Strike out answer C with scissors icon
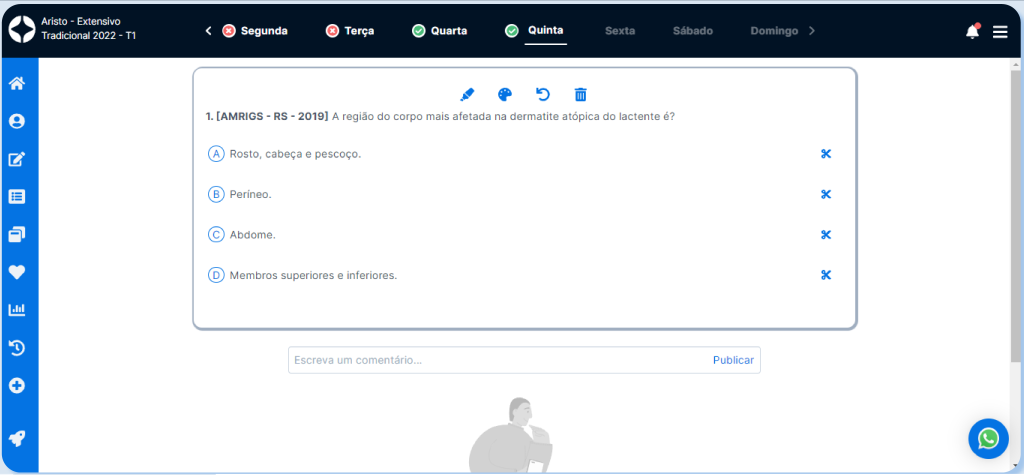Screen dimensions: 1024x475 [x=826, y=235]
